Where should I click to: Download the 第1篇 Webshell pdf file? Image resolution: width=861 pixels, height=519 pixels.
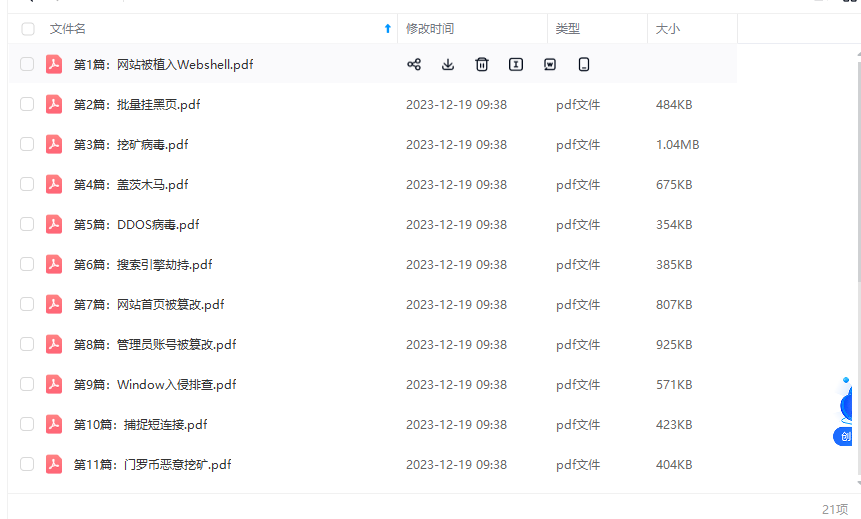click(x=448, y=64)
